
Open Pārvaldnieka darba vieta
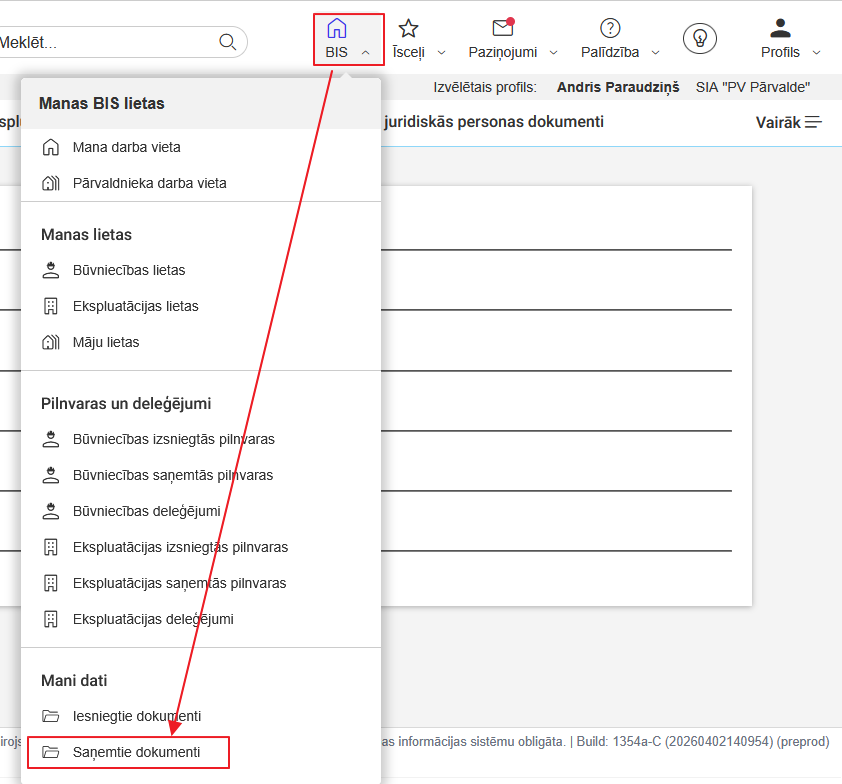coord(149,183)
